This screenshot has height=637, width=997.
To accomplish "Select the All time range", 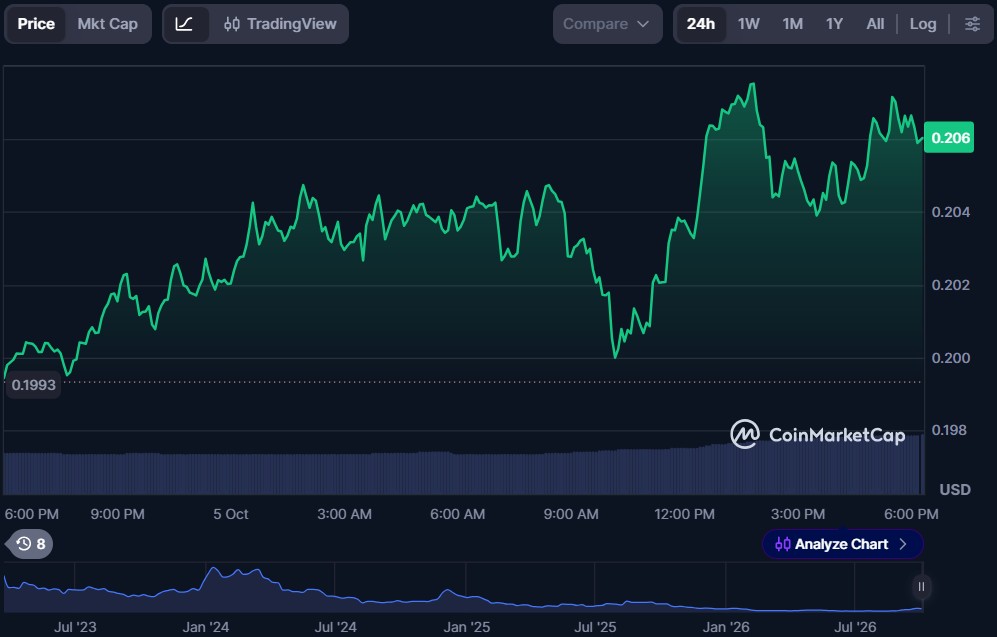I will pos(875,24).
